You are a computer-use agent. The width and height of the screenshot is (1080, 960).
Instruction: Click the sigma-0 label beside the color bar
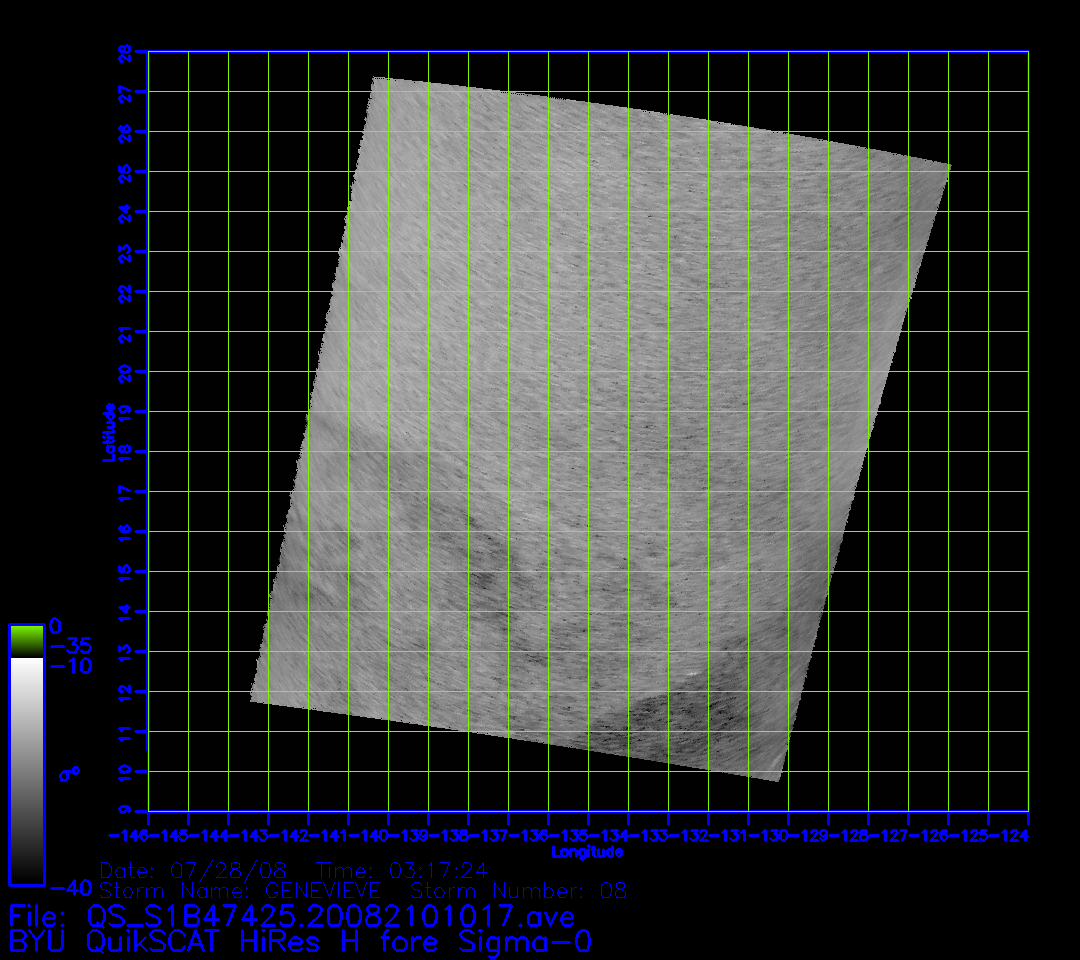[70, 773]
